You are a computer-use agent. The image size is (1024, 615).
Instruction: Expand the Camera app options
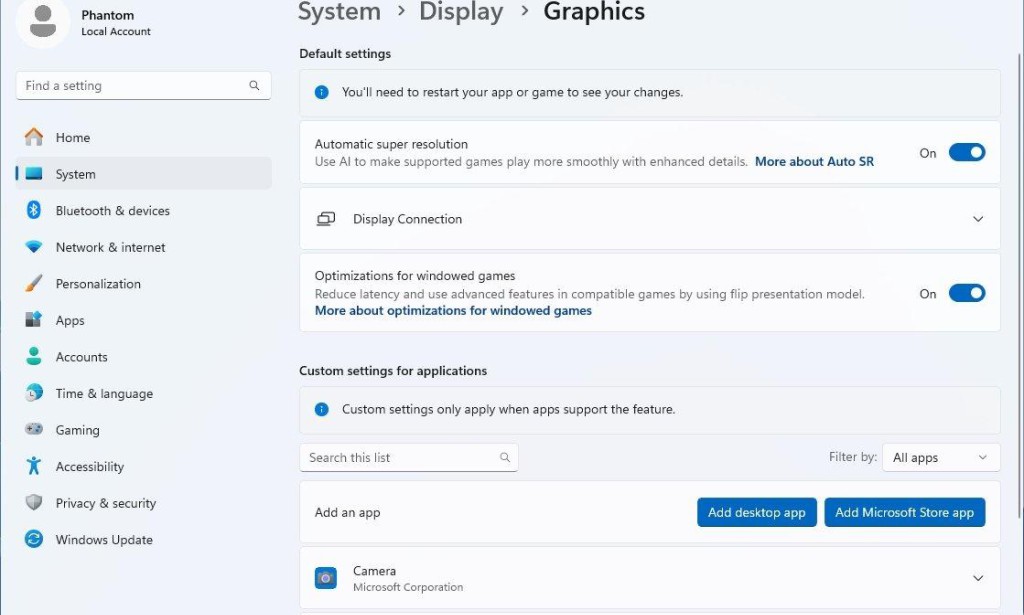[977, 577]
